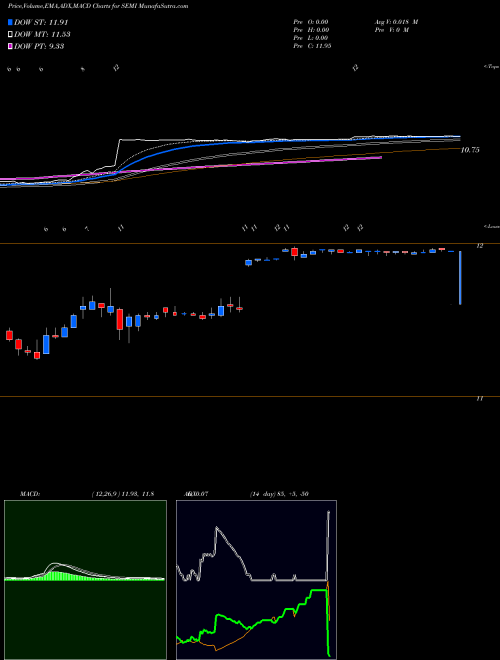Click the 'MACD:' panel heading
The height and width of the screenshot is (660, 500).
tap(30, 494)
